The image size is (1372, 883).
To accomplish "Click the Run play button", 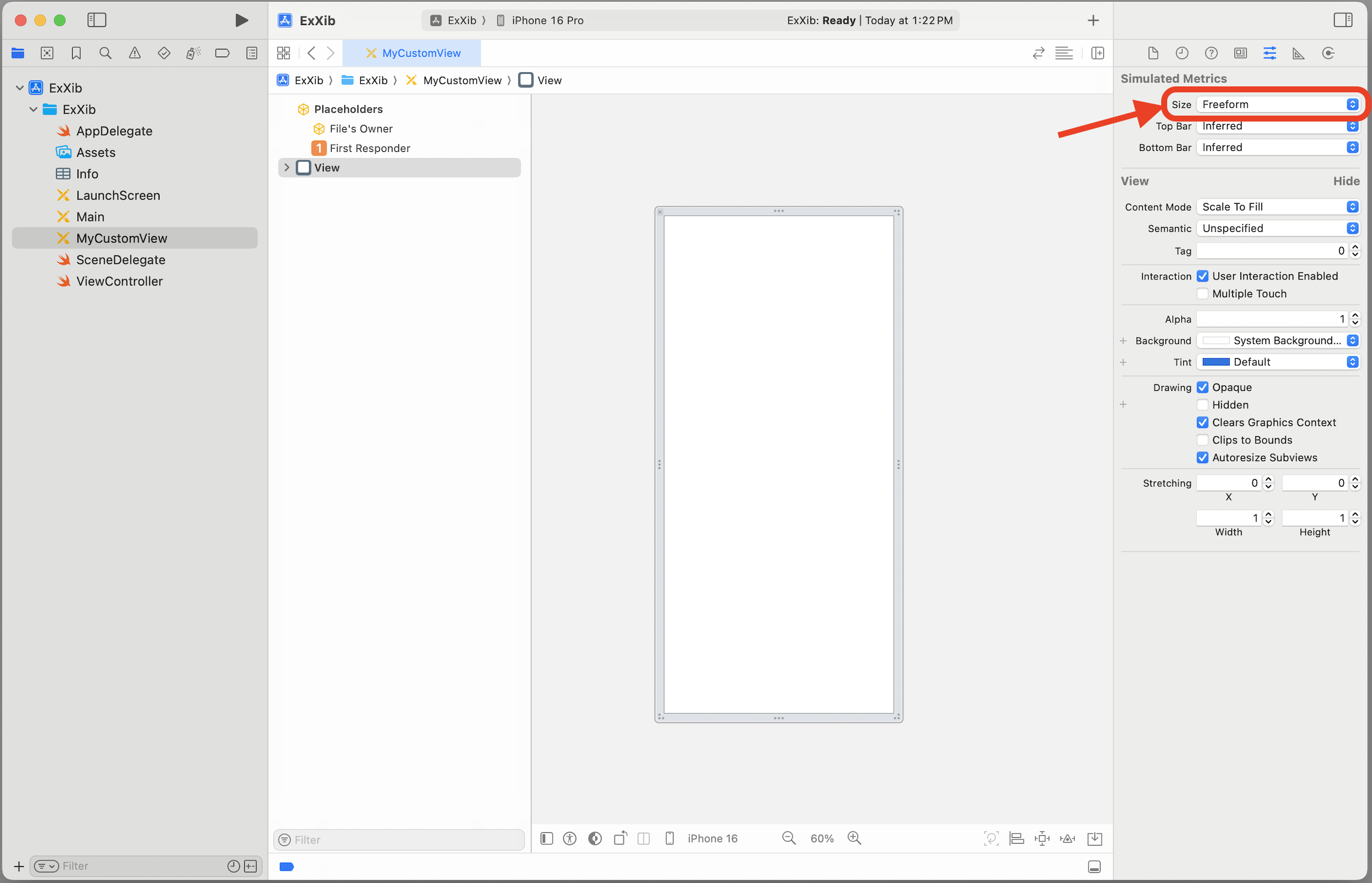I will (241, 20).
